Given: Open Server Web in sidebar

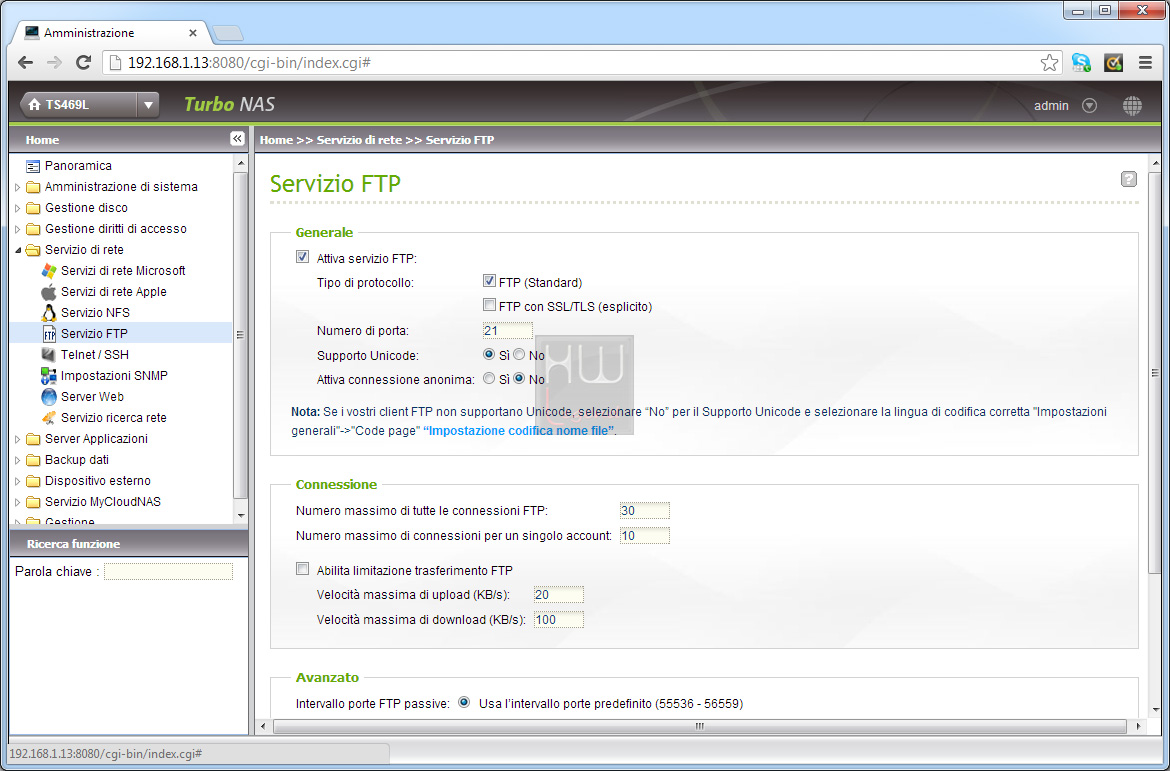Looking at the screenshot, I should tap(93, 396).
